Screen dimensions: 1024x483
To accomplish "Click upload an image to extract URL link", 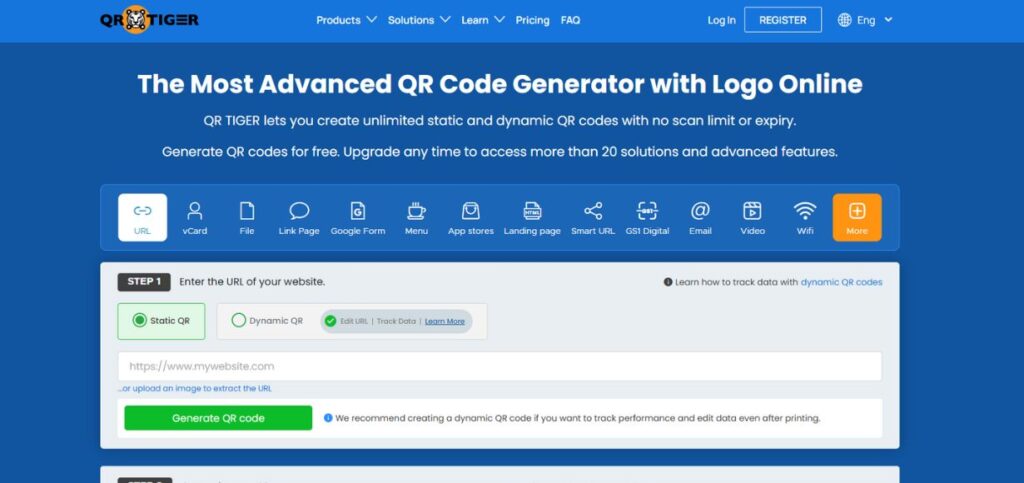I will [195, 388].
